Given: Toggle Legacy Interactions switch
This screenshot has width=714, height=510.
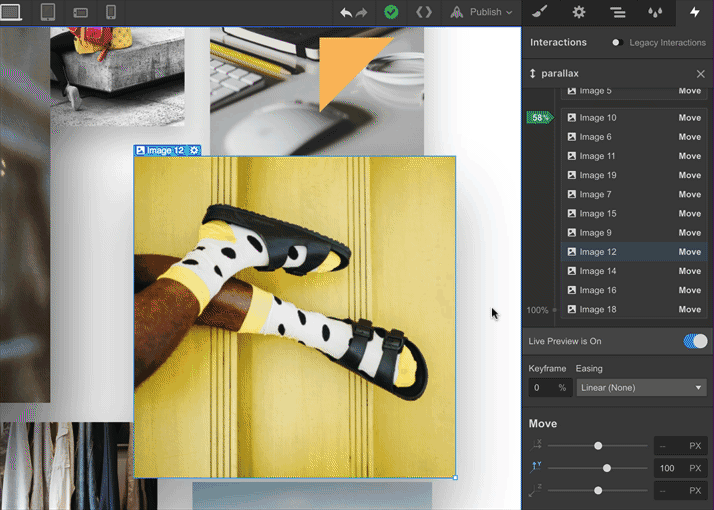Looking at the screenshot, I should pos(618,42).
